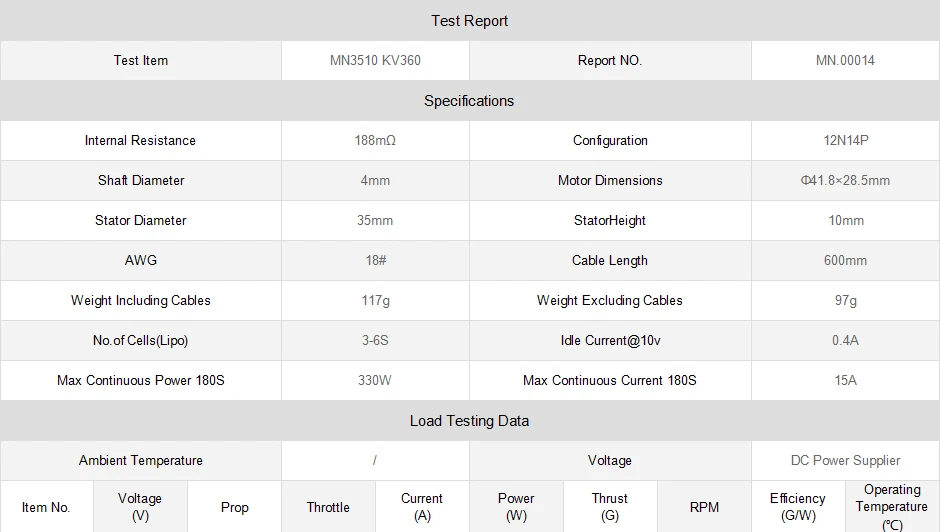The height and width of the screenshot is (532, 940).
Task: Select the 330W max continuous power value
Action: coord(375,380)
